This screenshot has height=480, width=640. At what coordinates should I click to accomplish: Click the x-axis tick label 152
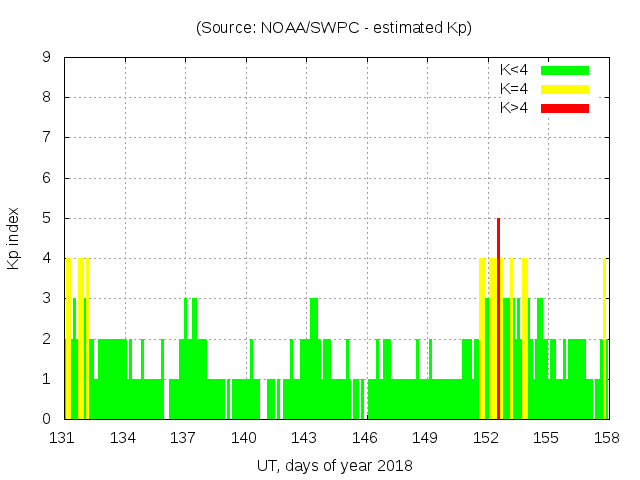pyautogui.click(x=486, y=438)
